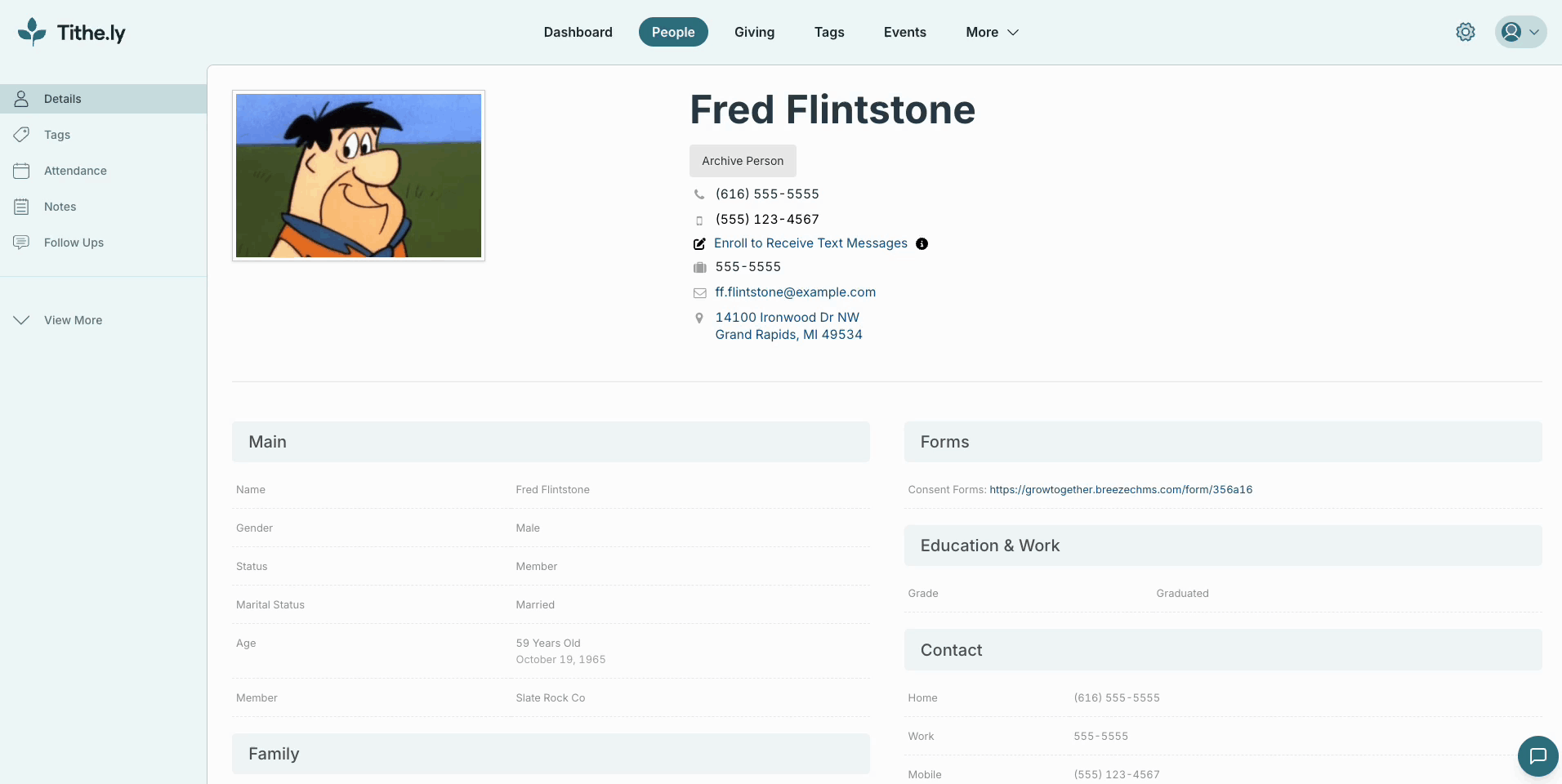Click the Marital Status value Married
Image resolution: width=1562 pixels, height=784 pixels.
point(535,605)
